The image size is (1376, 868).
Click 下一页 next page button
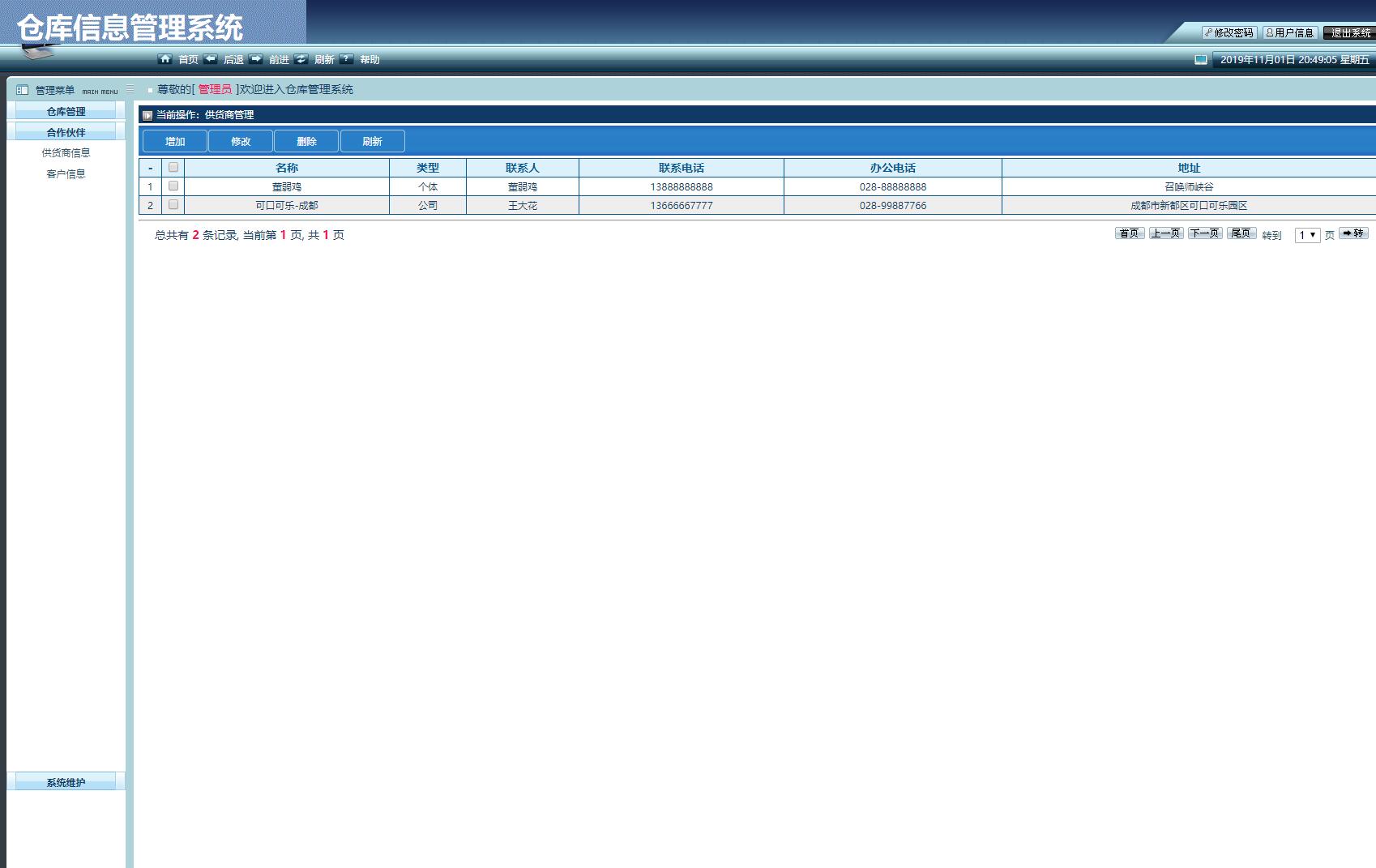1205,233
